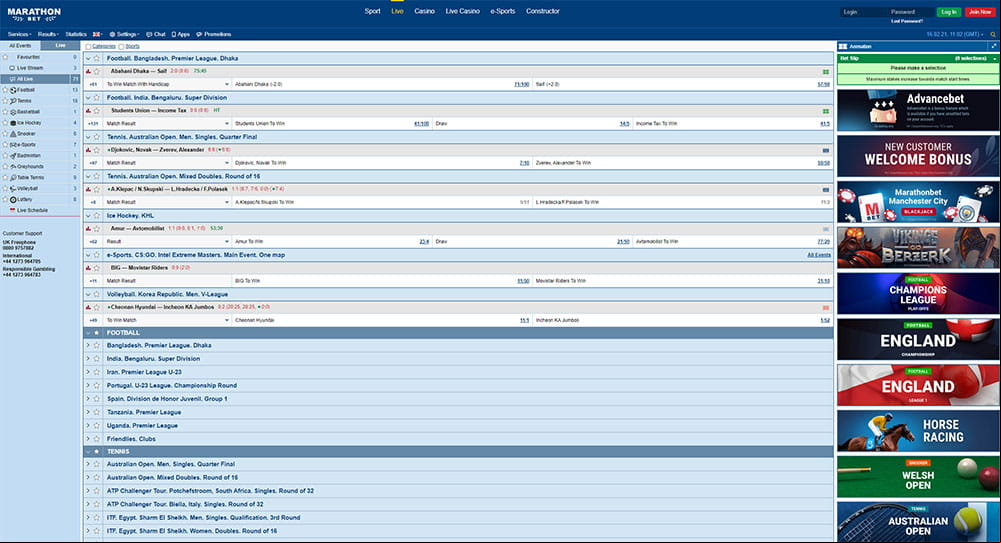Click the All Events link in e-Sports row
Image resolution: width=1001 pixels, height=543 pixels.
[819, 255]
